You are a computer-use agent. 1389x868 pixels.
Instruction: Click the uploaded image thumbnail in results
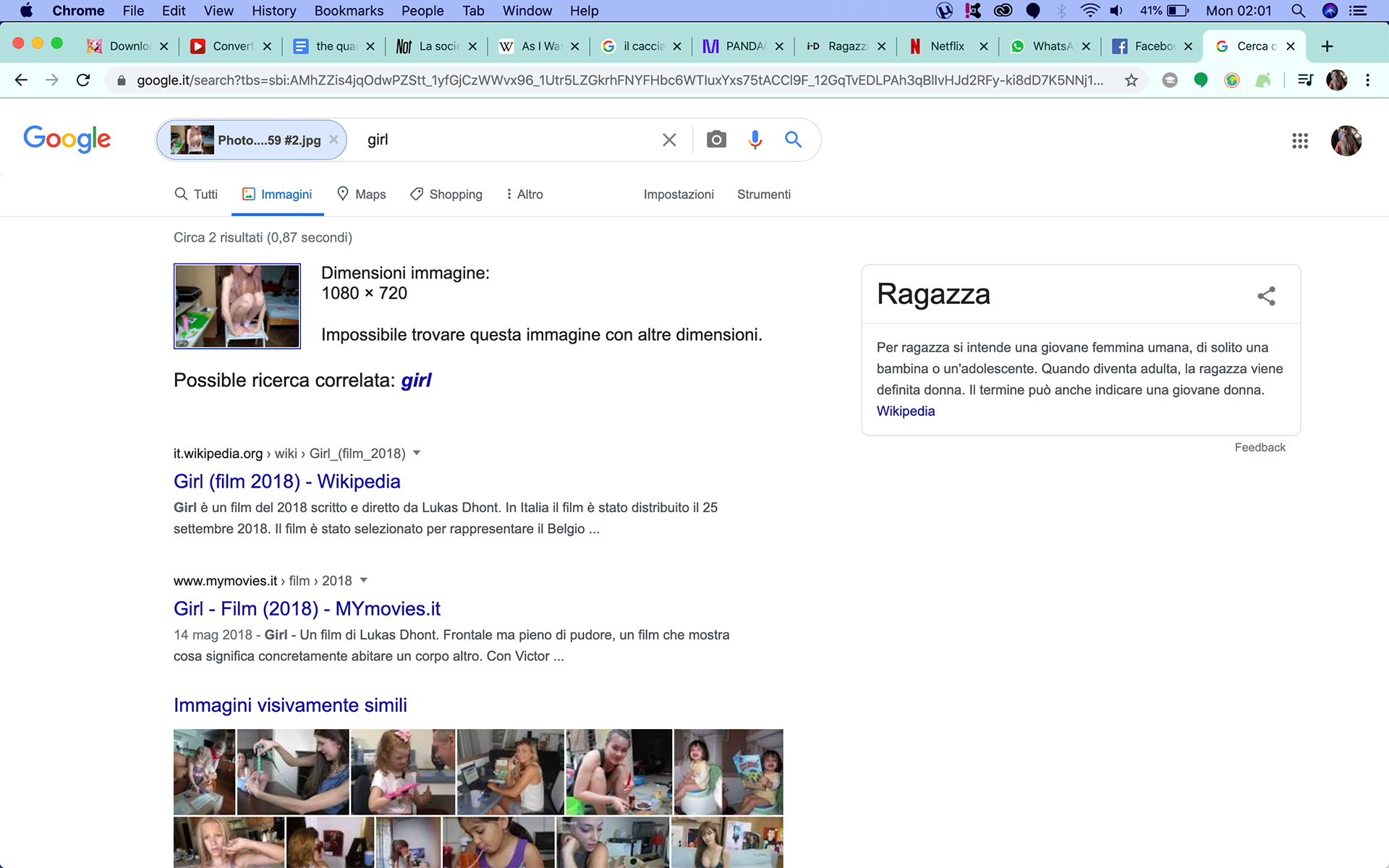pyautogui.click(x=237, y=306)
